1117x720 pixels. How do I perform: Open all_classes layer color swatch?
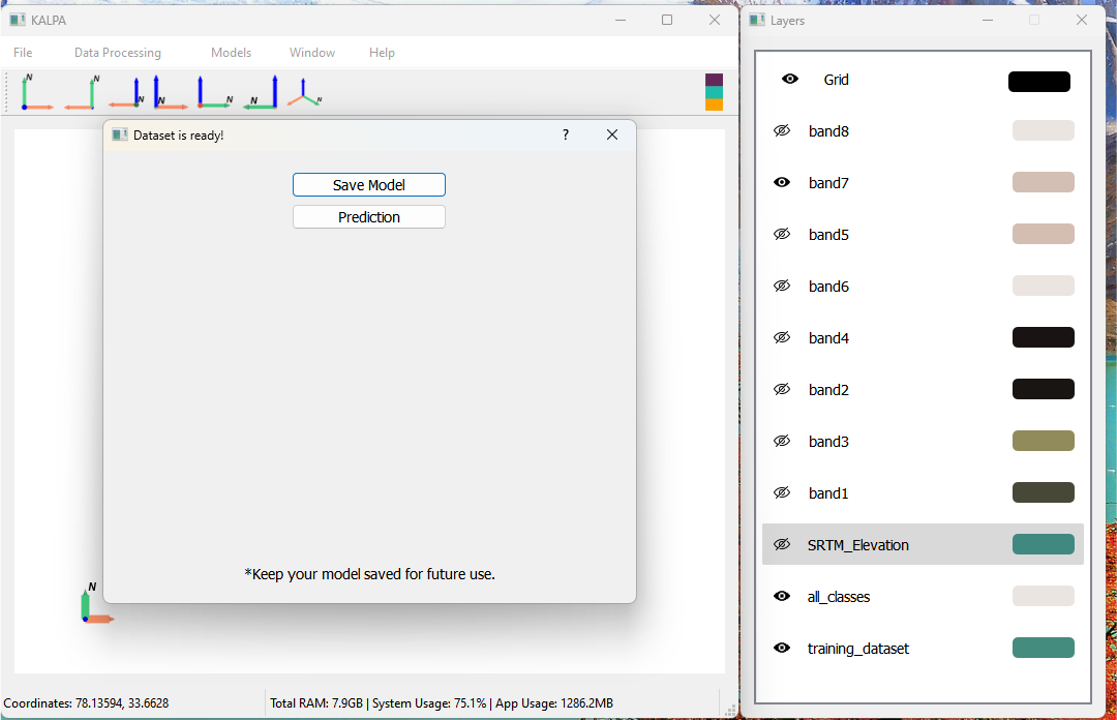point(1043,596)
